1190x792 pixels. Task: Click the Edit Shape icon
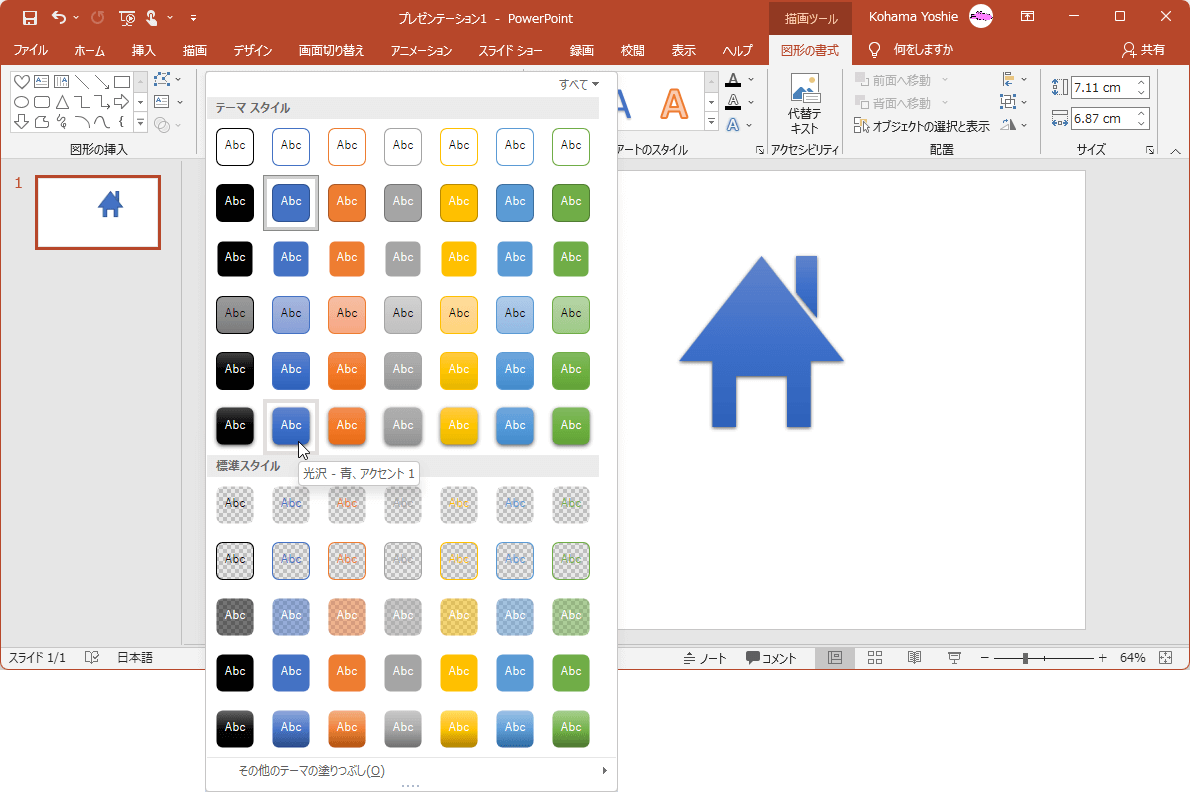coord(162,80)
